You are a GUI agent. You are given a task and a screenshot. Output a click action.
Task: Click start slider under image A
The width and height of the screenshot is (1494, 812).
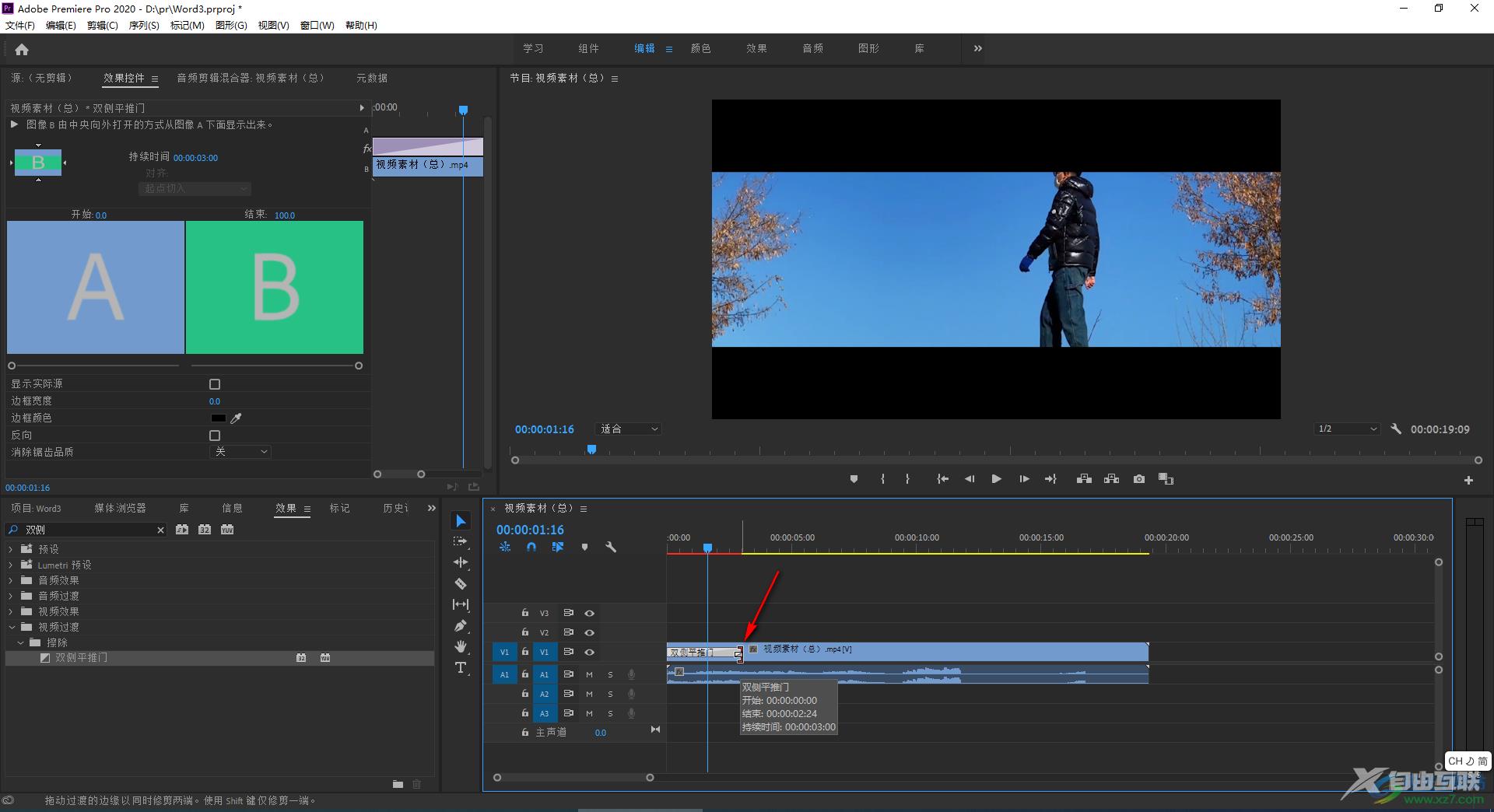click(x=12, y=366)
